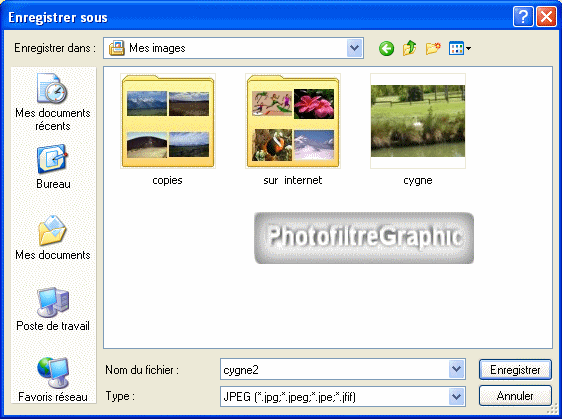Open the view menu icon
The image size is (562, 419).
(459, 48)
